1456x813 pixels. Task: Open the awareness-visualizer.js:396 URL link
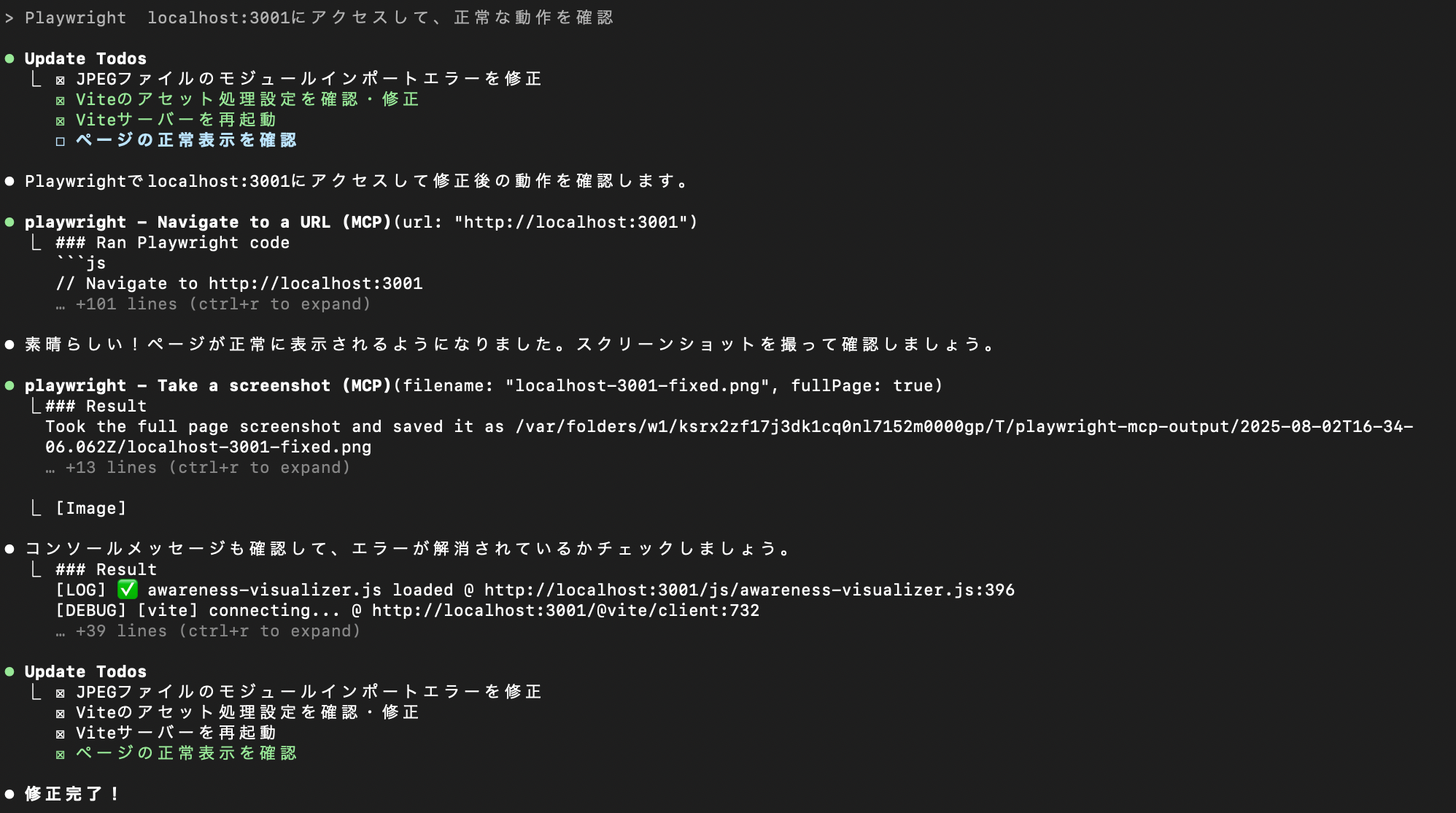tap(749, 590)
